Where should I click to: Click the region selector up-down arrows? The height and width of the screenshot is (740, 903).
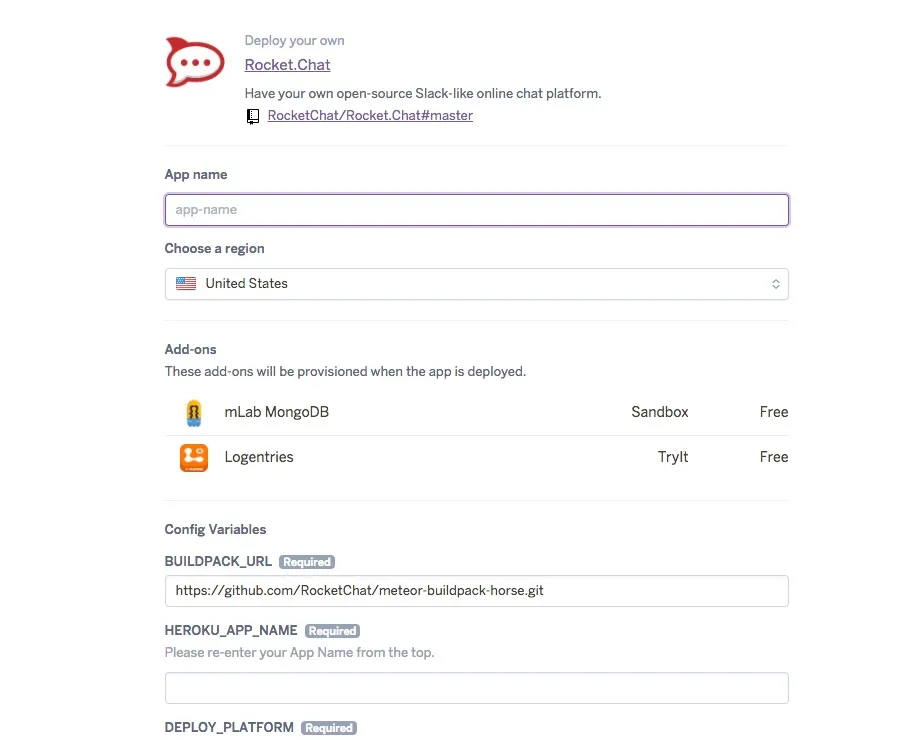point(776,284)
